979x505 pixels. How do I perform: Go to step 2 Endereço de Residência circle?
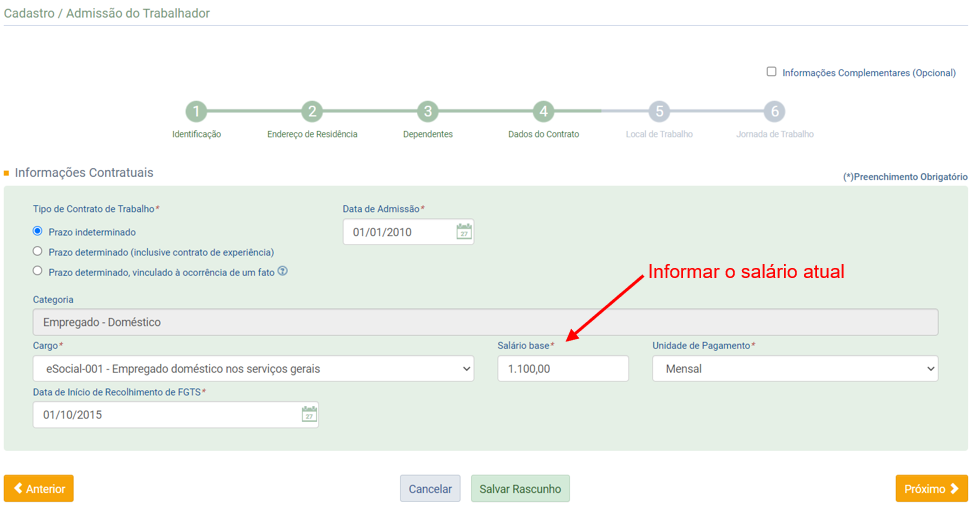312,112
